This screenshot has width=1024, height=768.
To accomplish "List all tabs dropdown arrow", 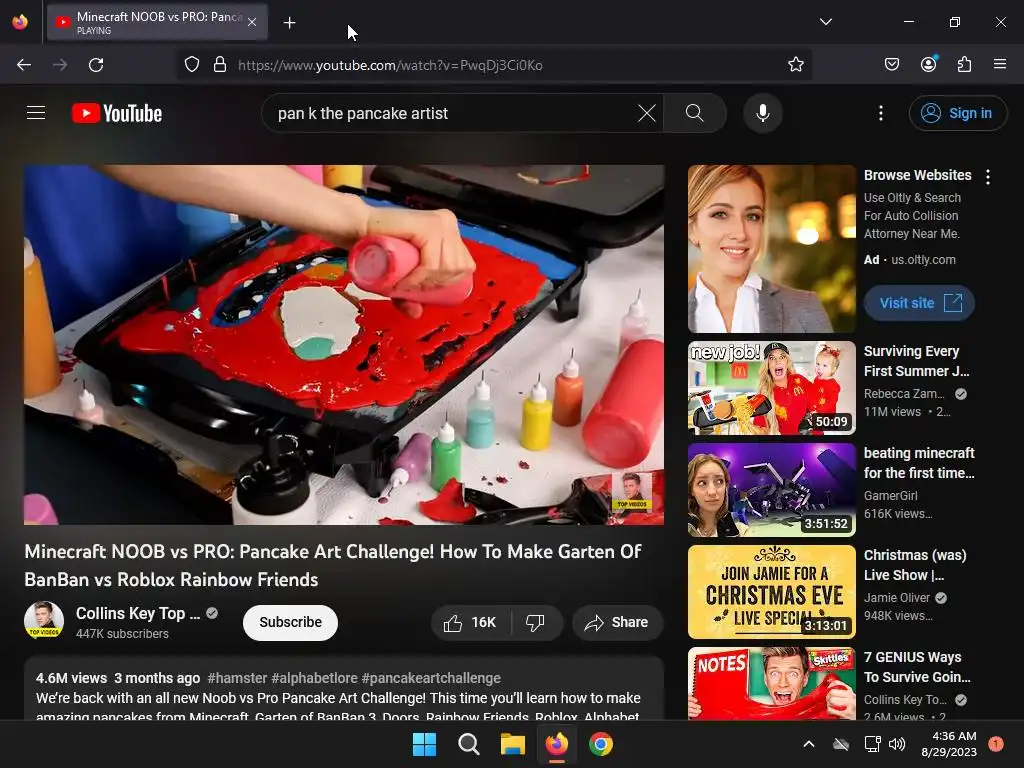I will click(825, 22).
